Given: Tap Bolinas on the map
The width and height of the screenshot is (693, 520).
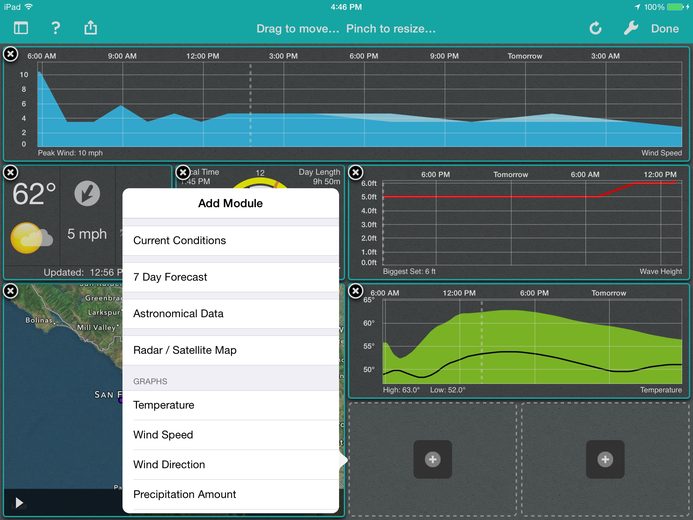Looking at the screenshot, I should [39, 320].
